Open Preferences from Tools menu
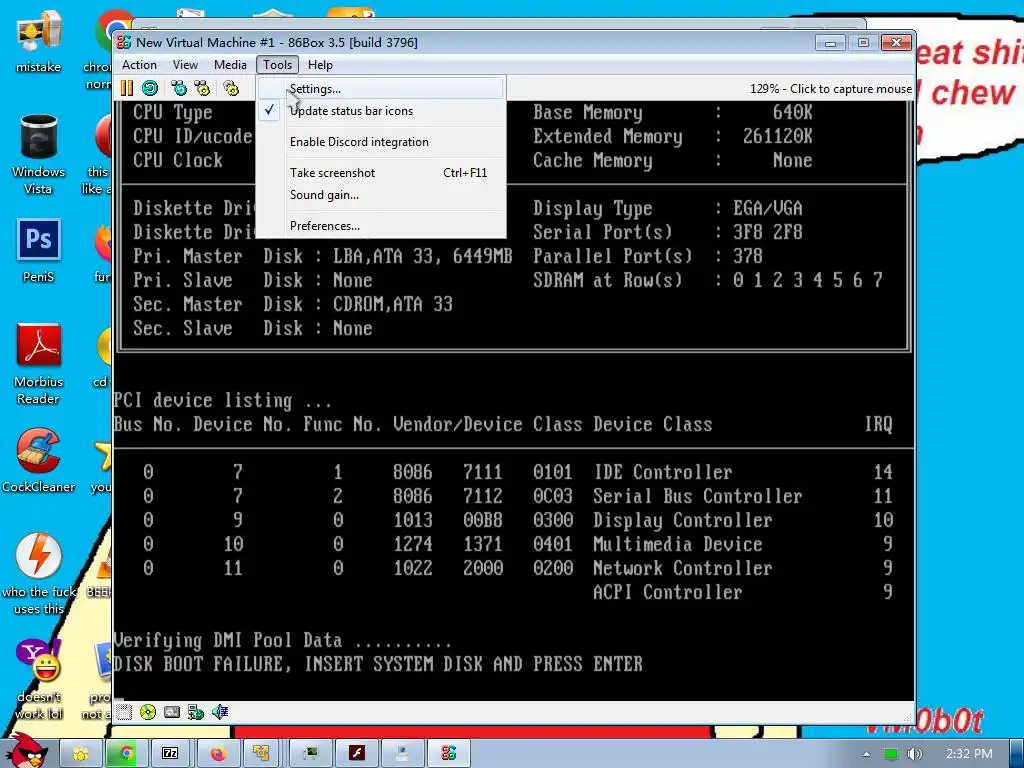Viewport: 1024px width, 768px height. pyautogui.click(x=381, y=225)
